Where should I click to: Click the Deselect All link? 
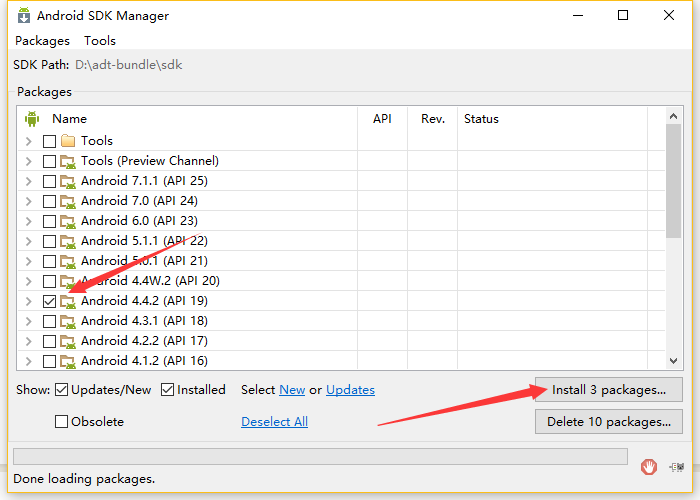coord(274,422)
